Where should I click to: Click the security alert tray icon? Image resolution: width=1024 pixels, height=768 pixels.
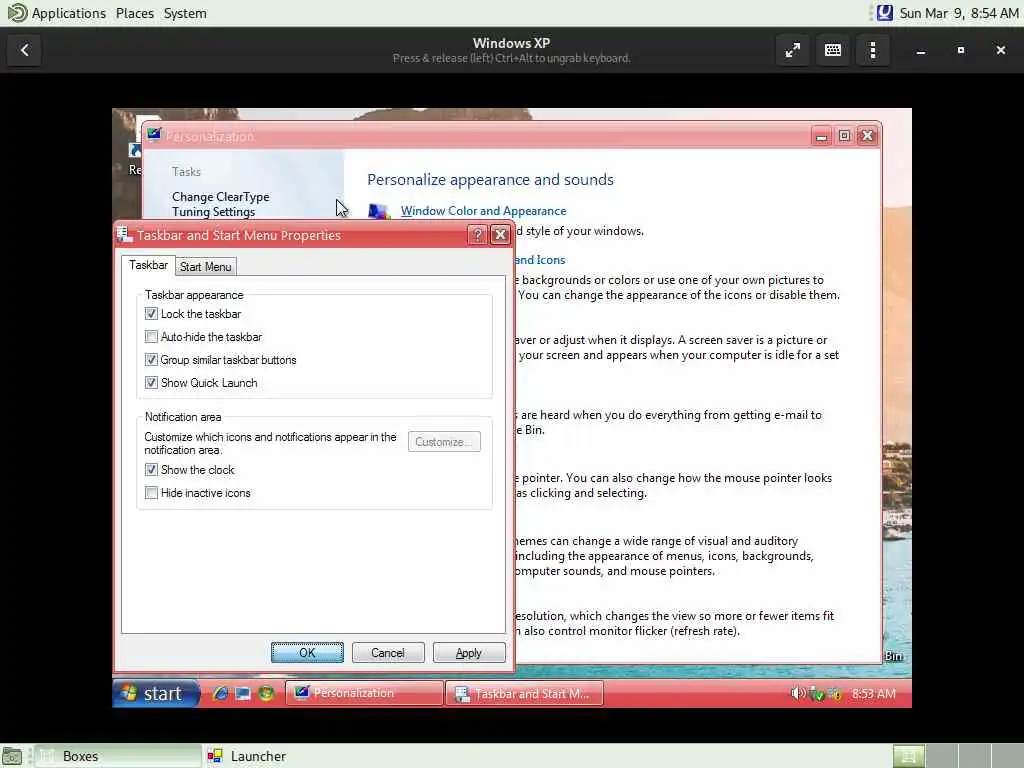pyautogui.click(x=835, y=694)
